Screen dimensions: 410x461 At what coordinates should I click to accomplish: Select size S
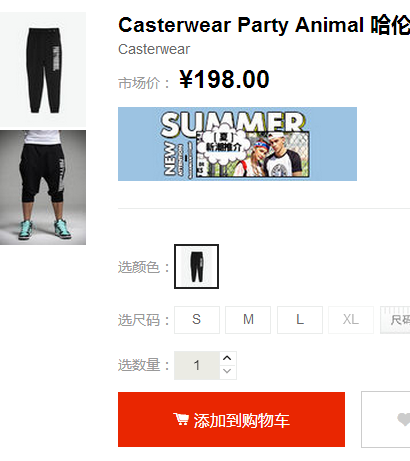pos(197,320)
